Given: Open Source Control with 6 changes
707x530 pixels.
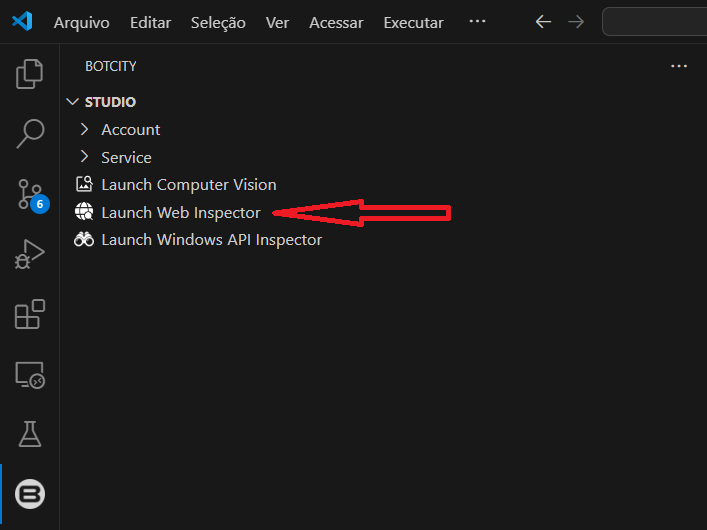Looking at the screenshot, I should point(30,194).
